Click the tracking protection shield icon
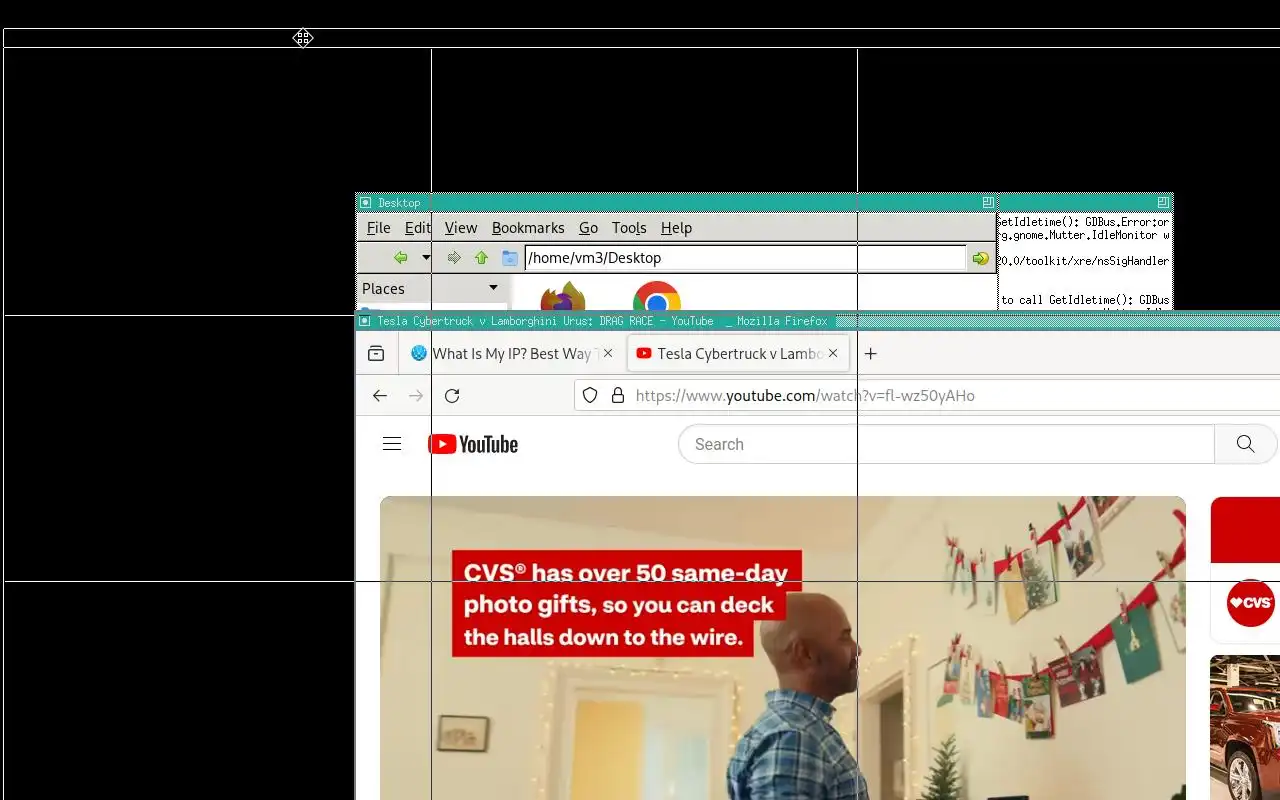1280x800 pixels. [x=590, y=396]
